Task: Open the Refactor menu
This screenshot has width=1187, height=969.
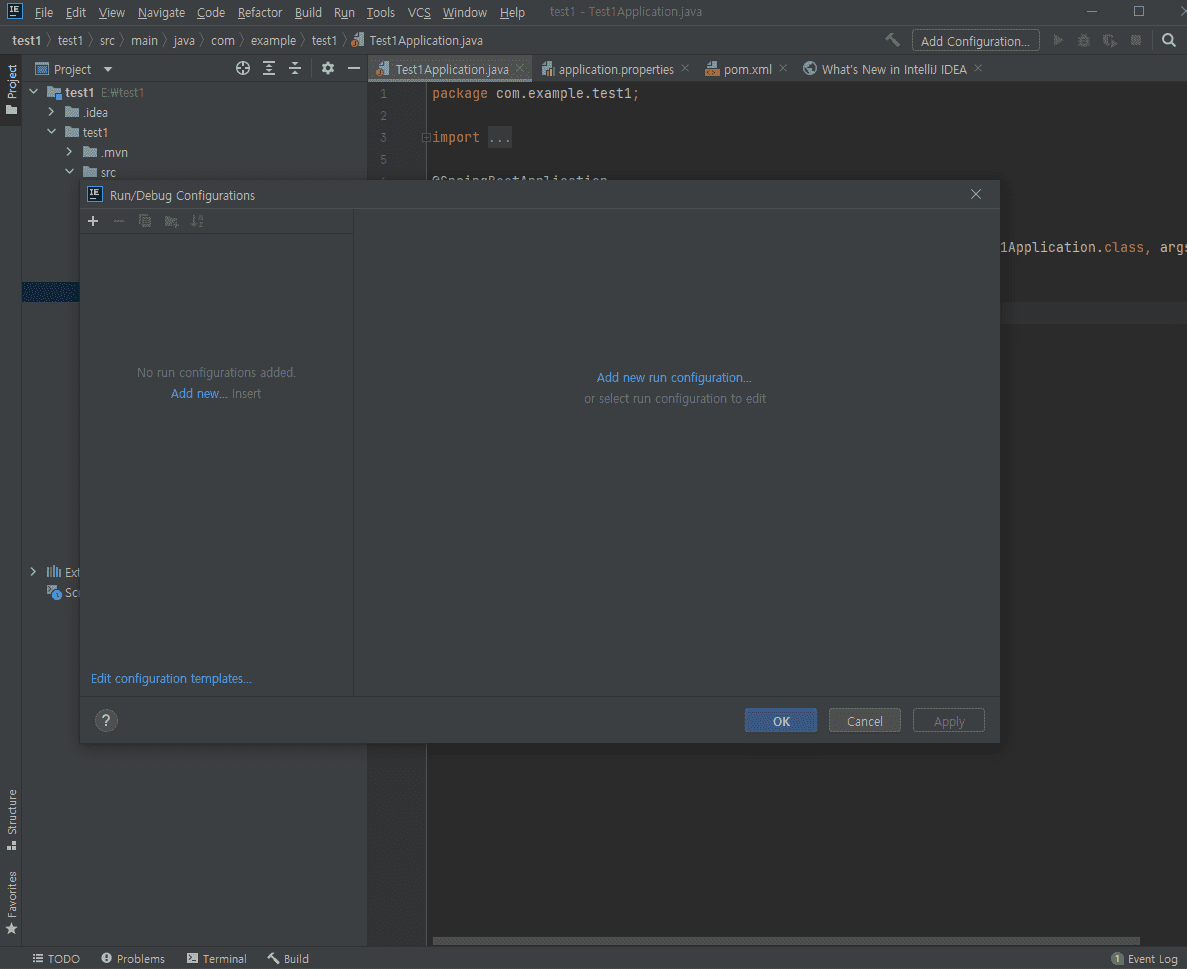Action: (260, 13)
